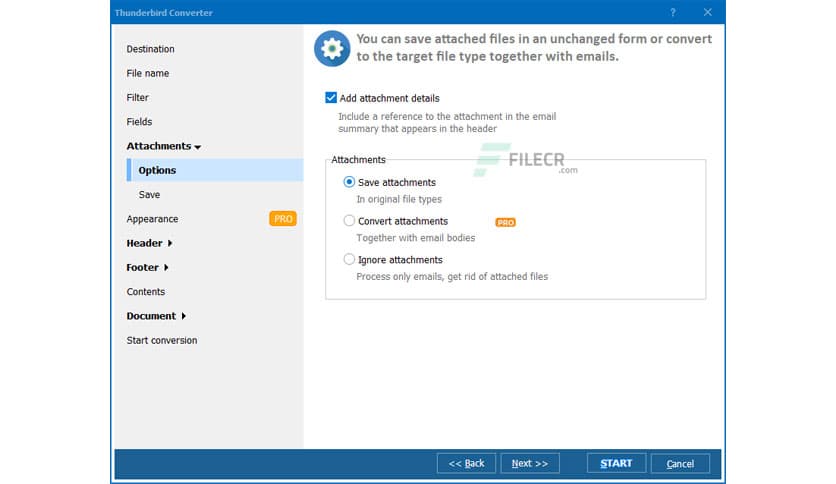Viewport: 836px width, 484px height.
Task: Go to the File name page
Action: 148,73
